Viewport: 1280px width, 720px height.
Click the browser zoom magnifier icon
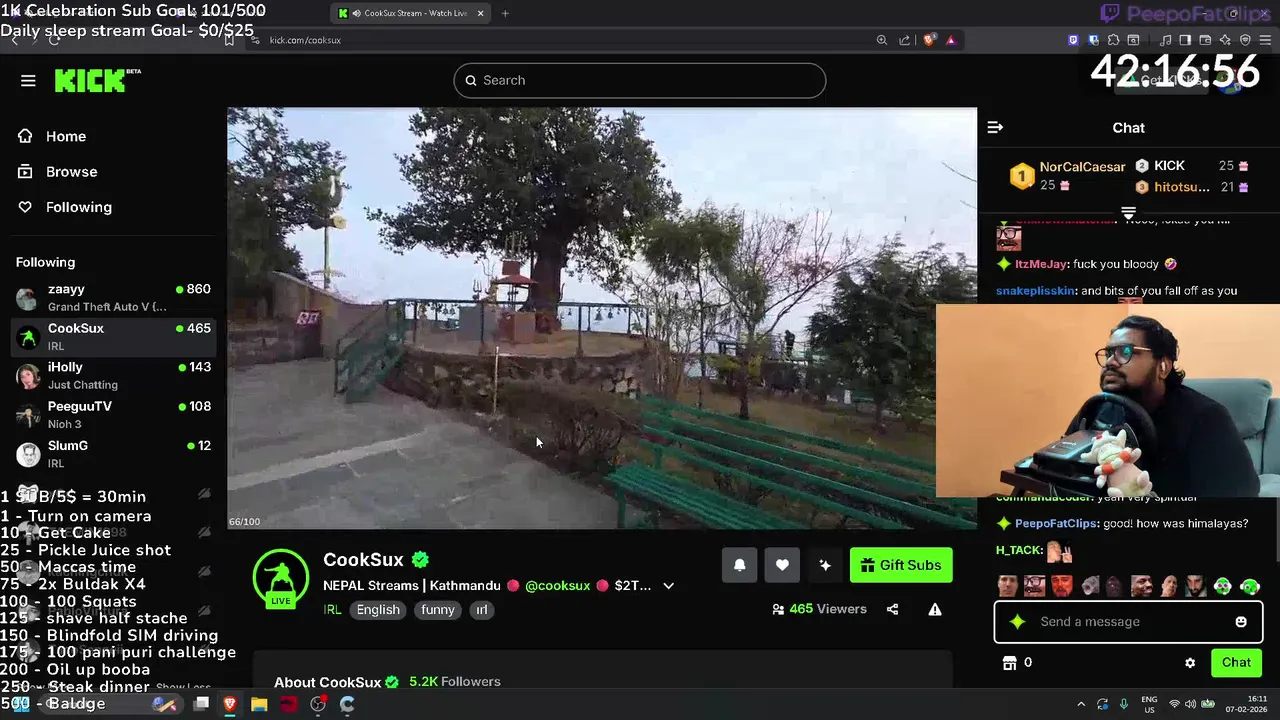point(881,40)
